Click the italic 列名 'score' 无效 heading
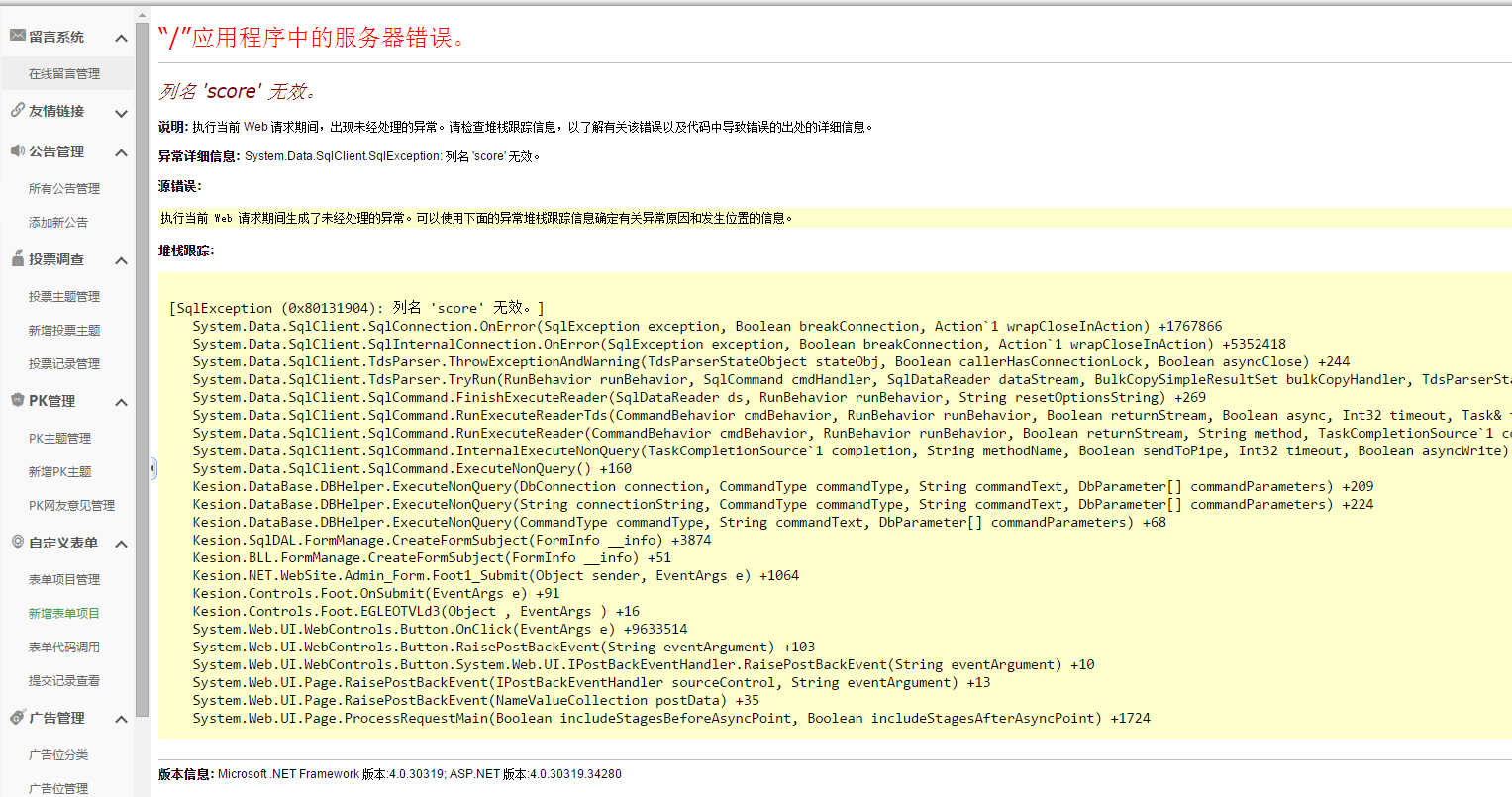Viewport: 1512px width, 797px height. tap(238, 91)
